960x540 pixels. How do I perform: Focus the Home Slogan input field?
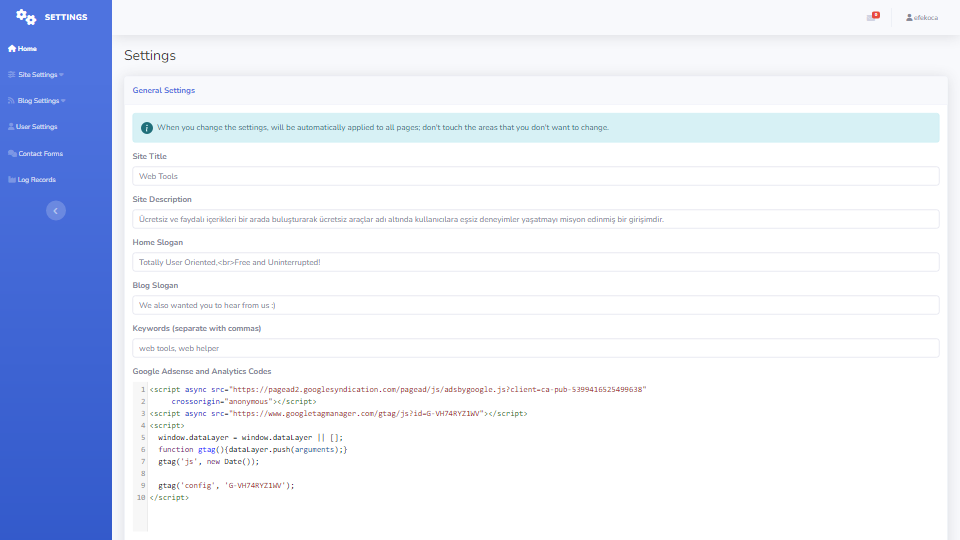[536, 262]
